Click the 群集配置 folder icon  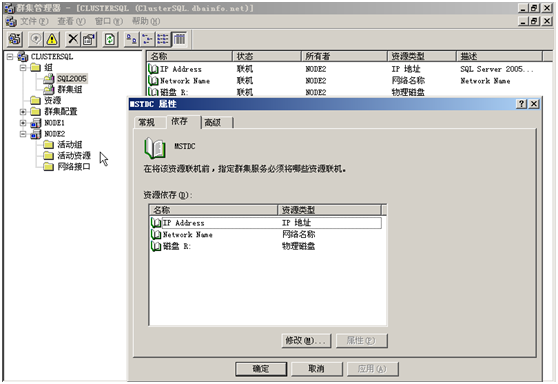[36, 112]
